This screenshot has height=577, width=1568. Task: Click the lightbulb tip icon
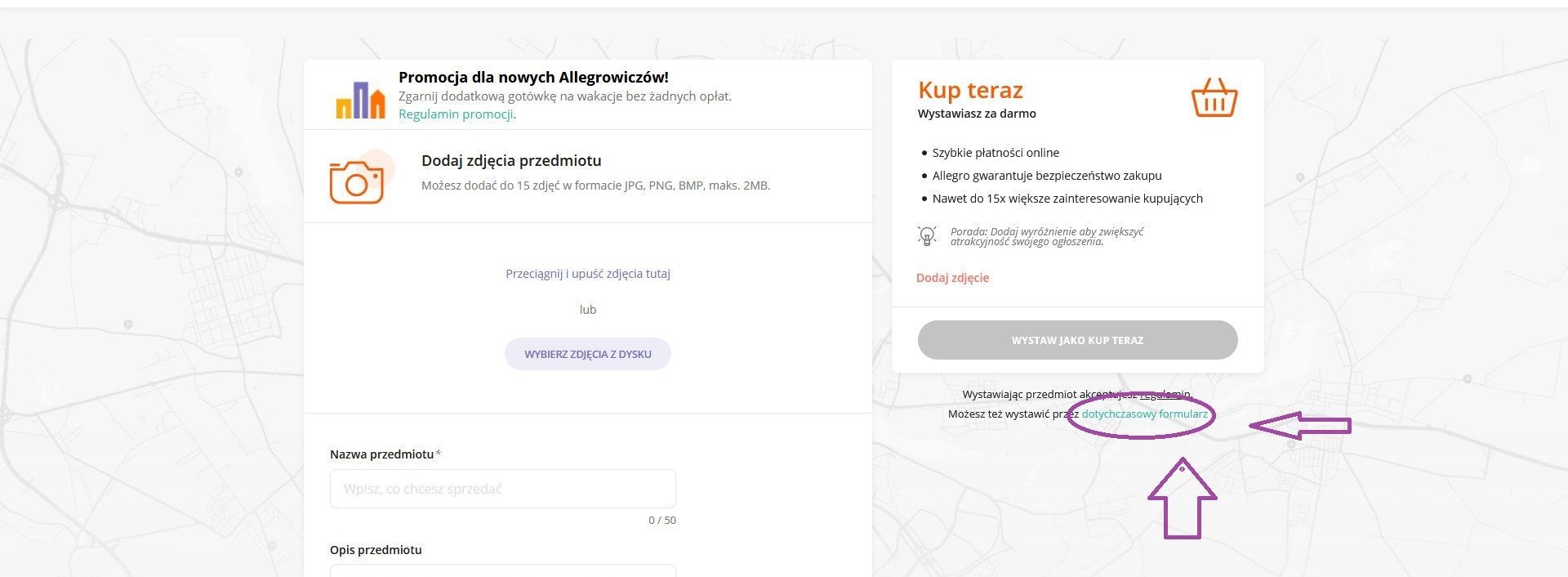click(927, 236)
